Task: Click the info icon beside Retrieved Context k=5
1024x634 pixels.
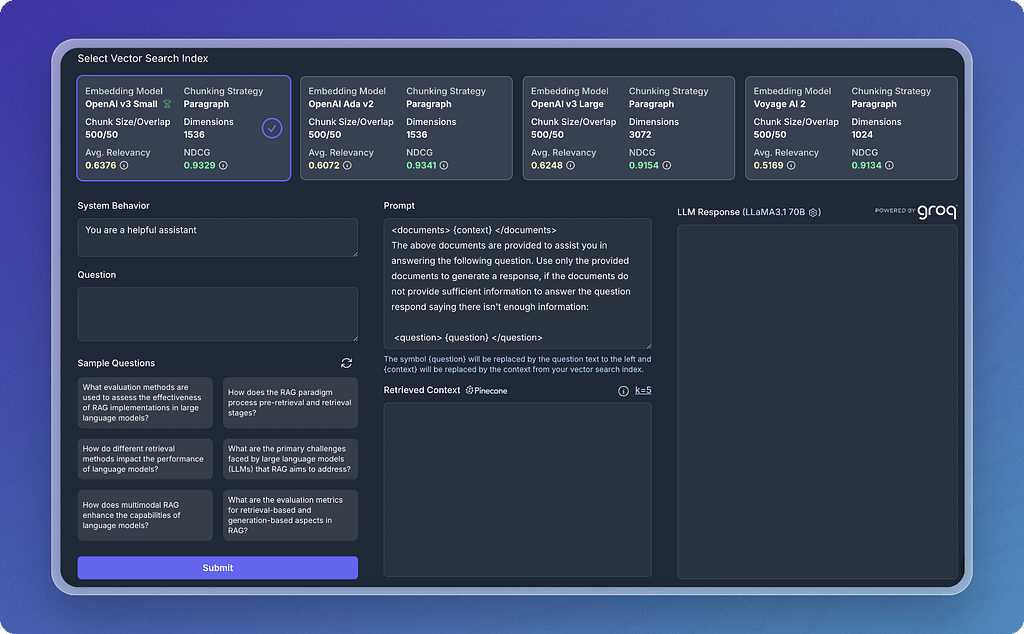Action: [x=623, y=390]
